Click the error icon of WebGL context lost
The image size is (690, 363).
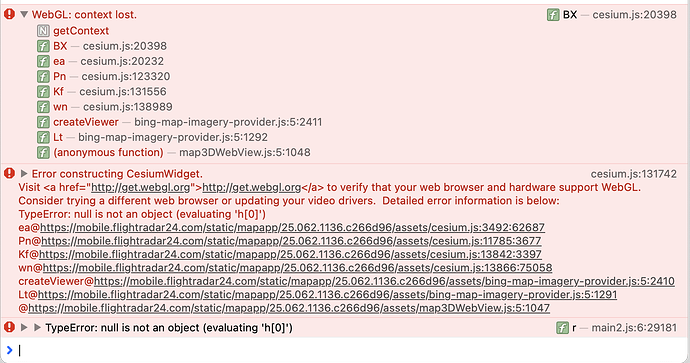9,14
